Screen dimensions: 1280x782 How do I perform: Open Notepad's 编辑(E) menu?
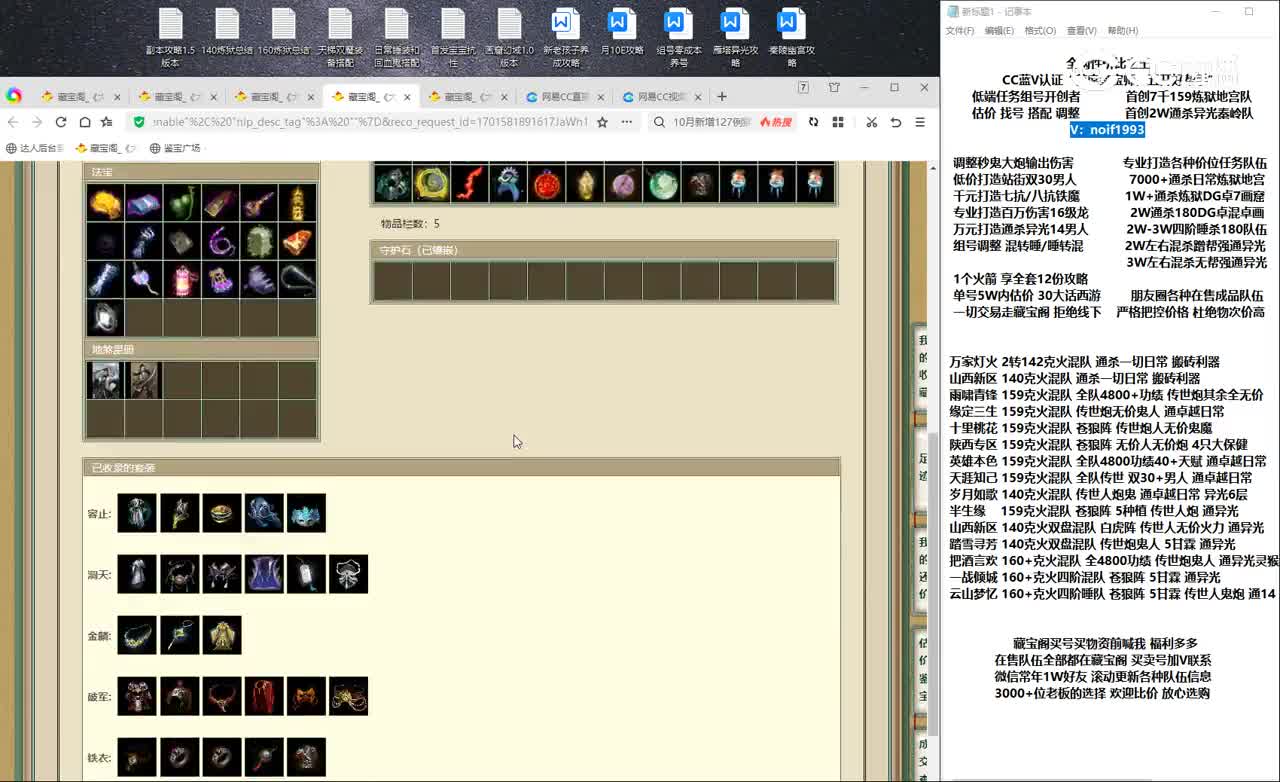999,31
